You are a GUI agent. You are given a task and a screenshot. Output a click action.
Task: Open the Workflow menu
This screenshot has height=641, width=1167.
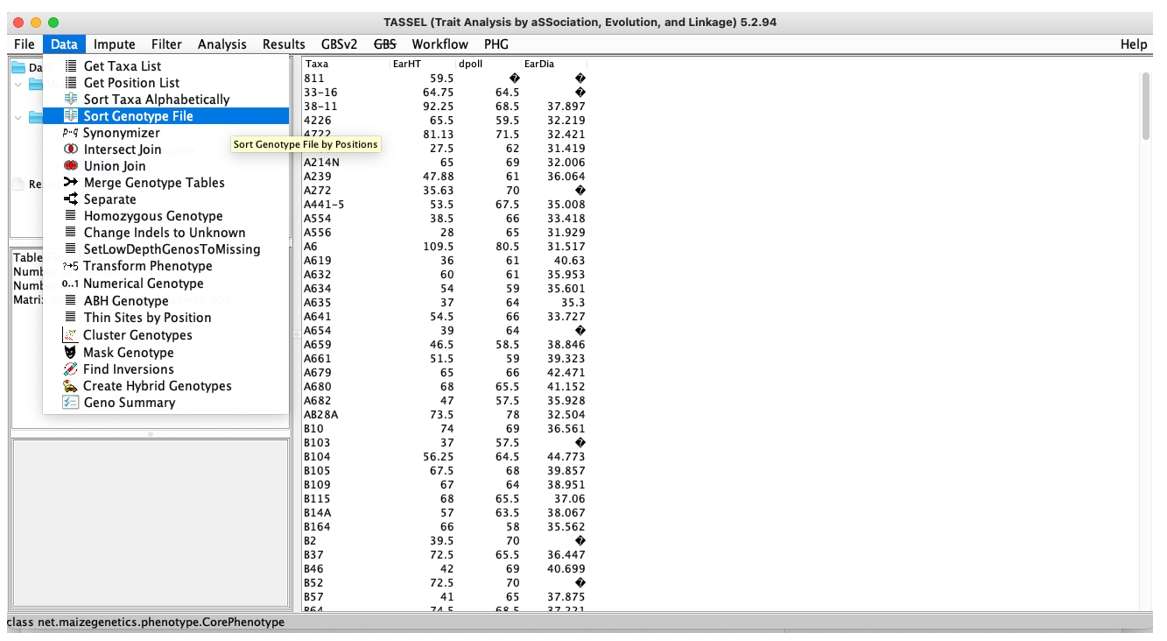440,44
